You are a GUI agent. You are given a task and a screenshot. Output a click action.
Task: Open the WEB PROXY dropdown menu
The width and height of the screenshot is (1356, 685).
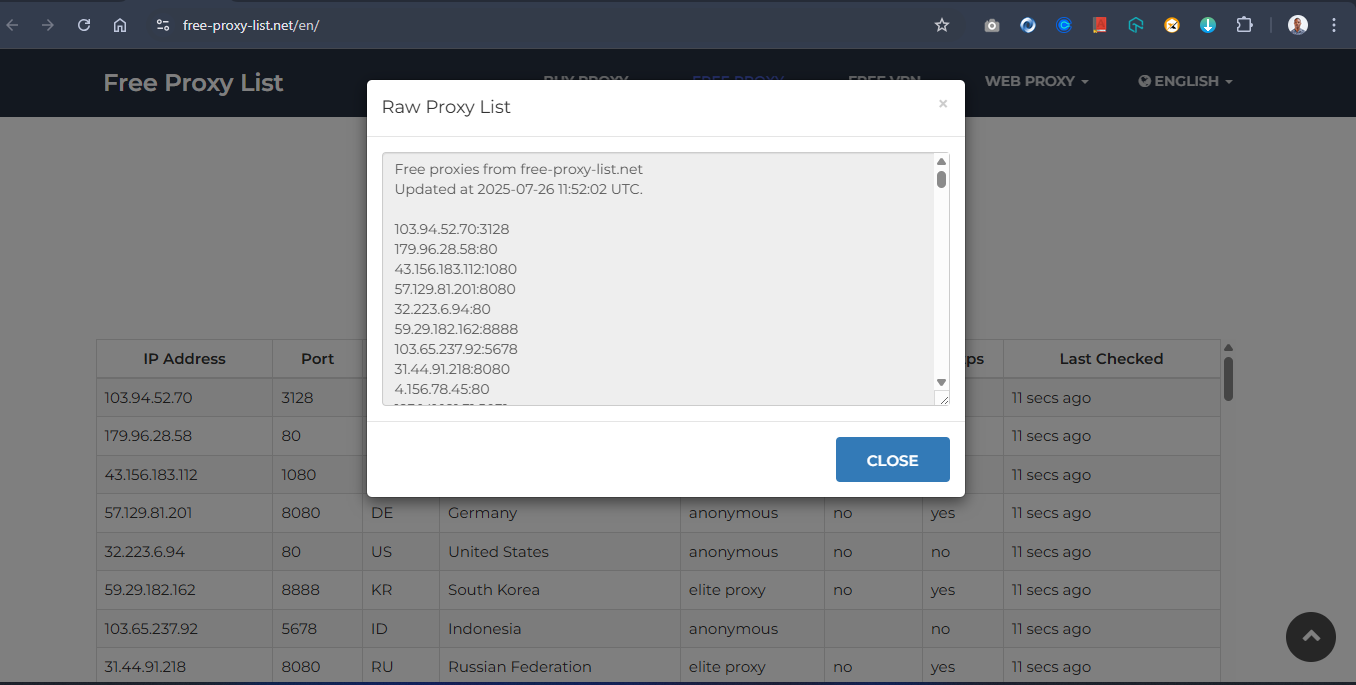(x=1037, y=81)
